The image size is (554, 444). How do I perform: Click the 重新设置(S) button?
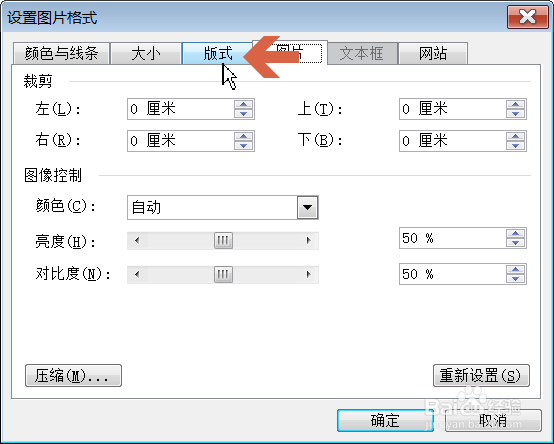(x=481, y=375)
